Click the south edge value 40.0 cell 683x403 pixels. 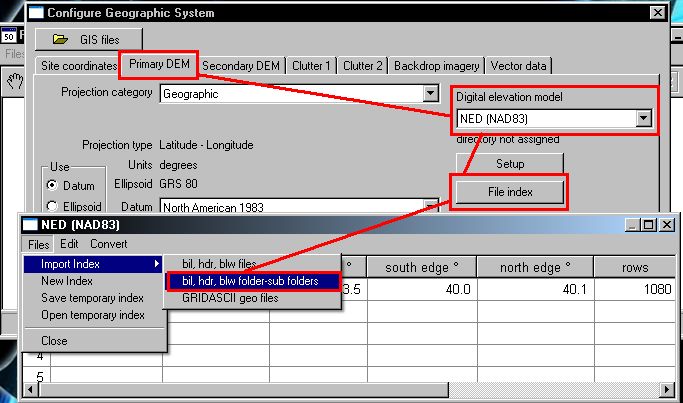[x=421, y=291]
